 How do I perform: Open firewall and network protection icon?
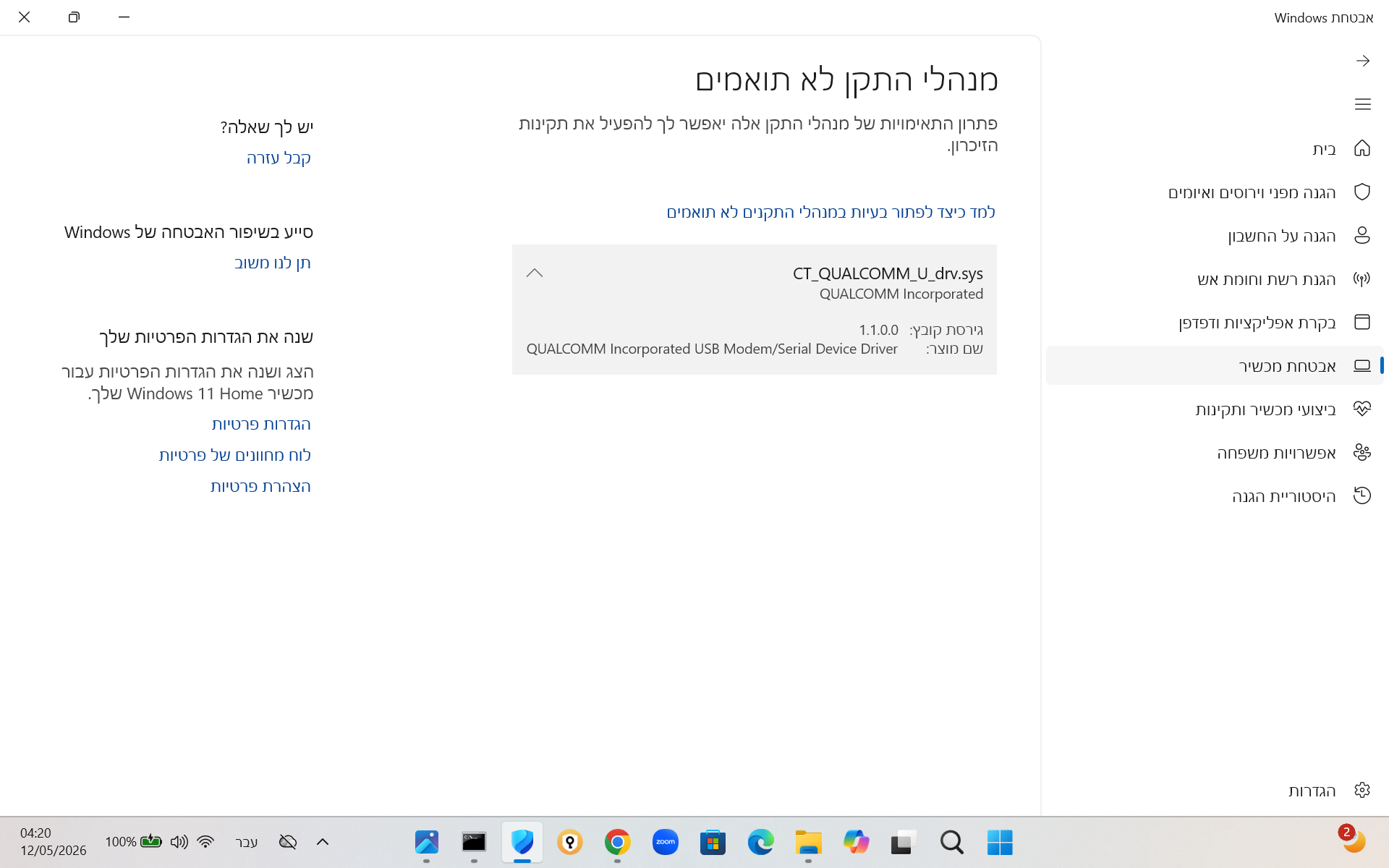(x=1362, y=278)
